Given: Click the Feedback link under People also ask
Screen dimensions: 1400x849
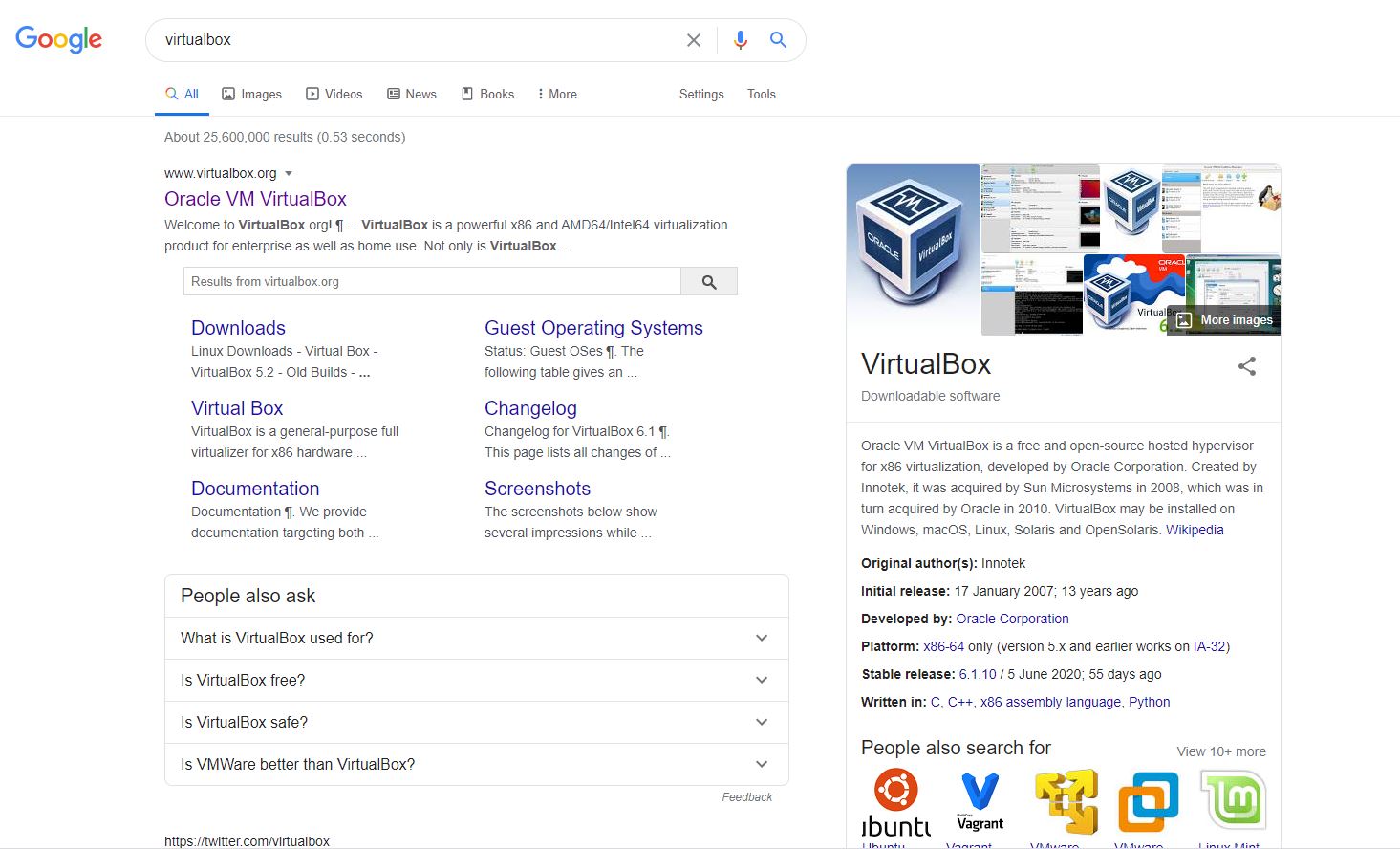Looking at the screenshot, I should pyautogui.click(x=747, y=796).
